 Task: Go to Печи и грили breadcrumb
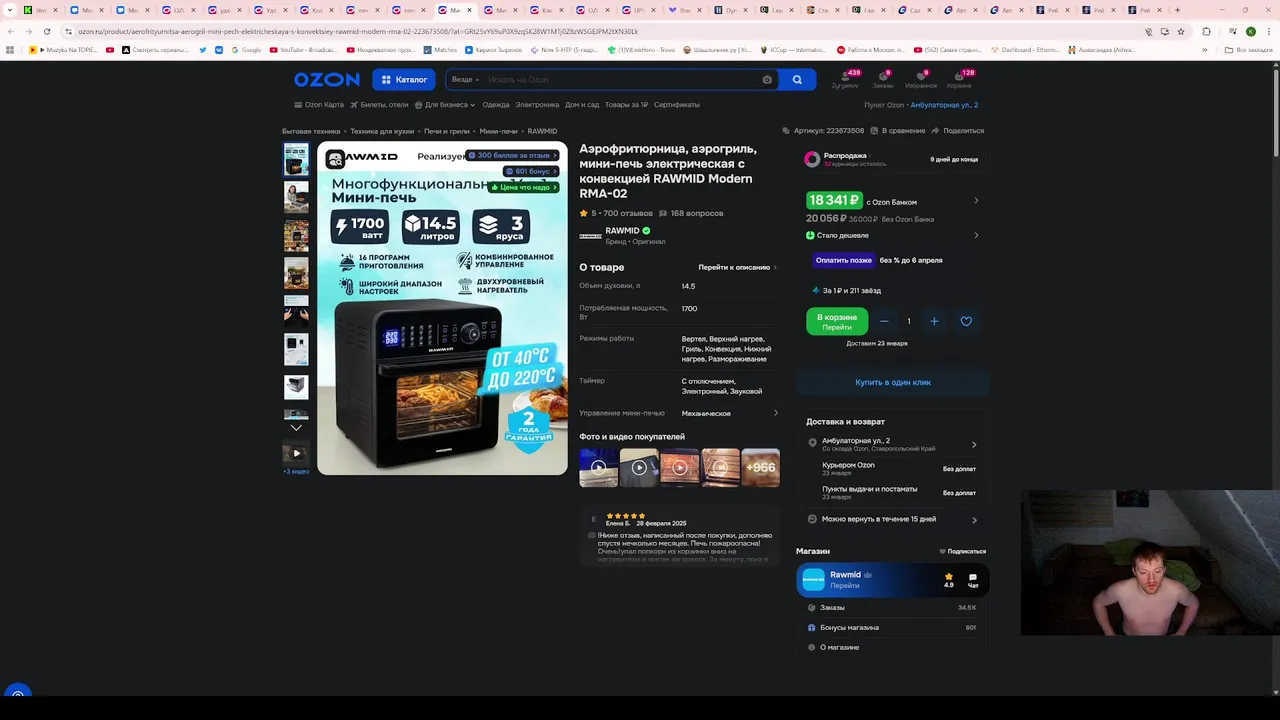[447, 131]
